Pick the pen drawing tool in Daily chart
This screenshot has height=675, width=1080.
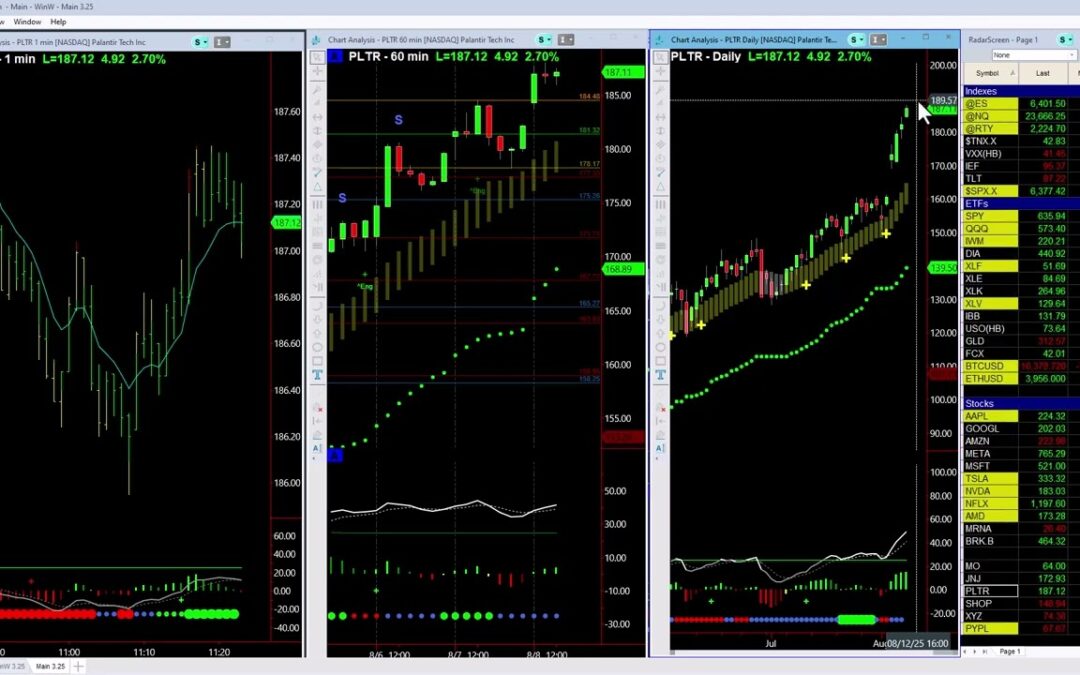coord(660,172)
